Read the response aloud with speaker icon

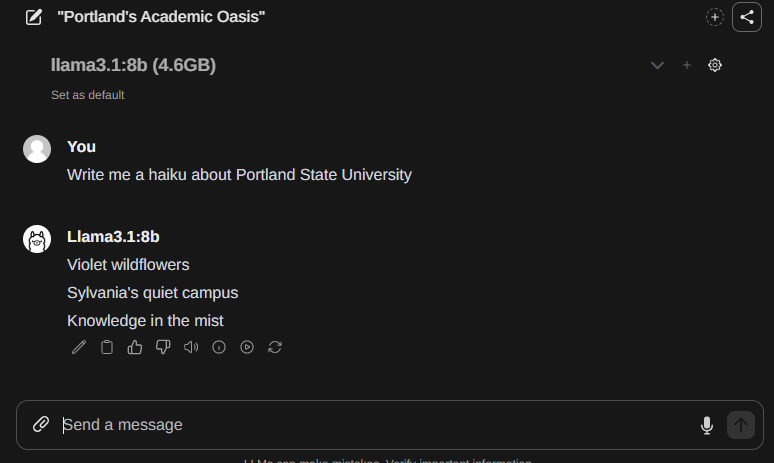pos(191,347)
